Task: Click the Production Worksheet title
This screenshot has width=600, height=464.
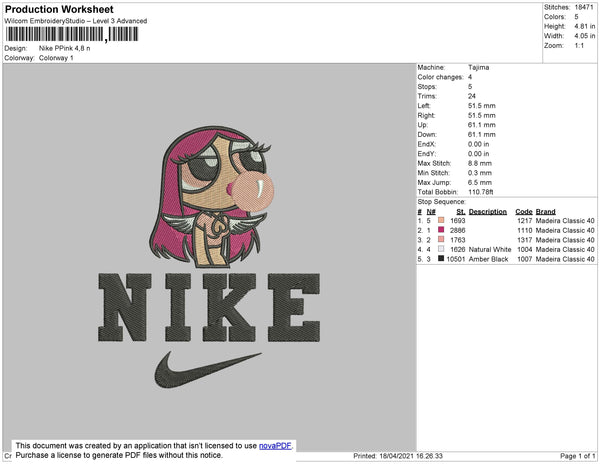Action: [59, 10]
